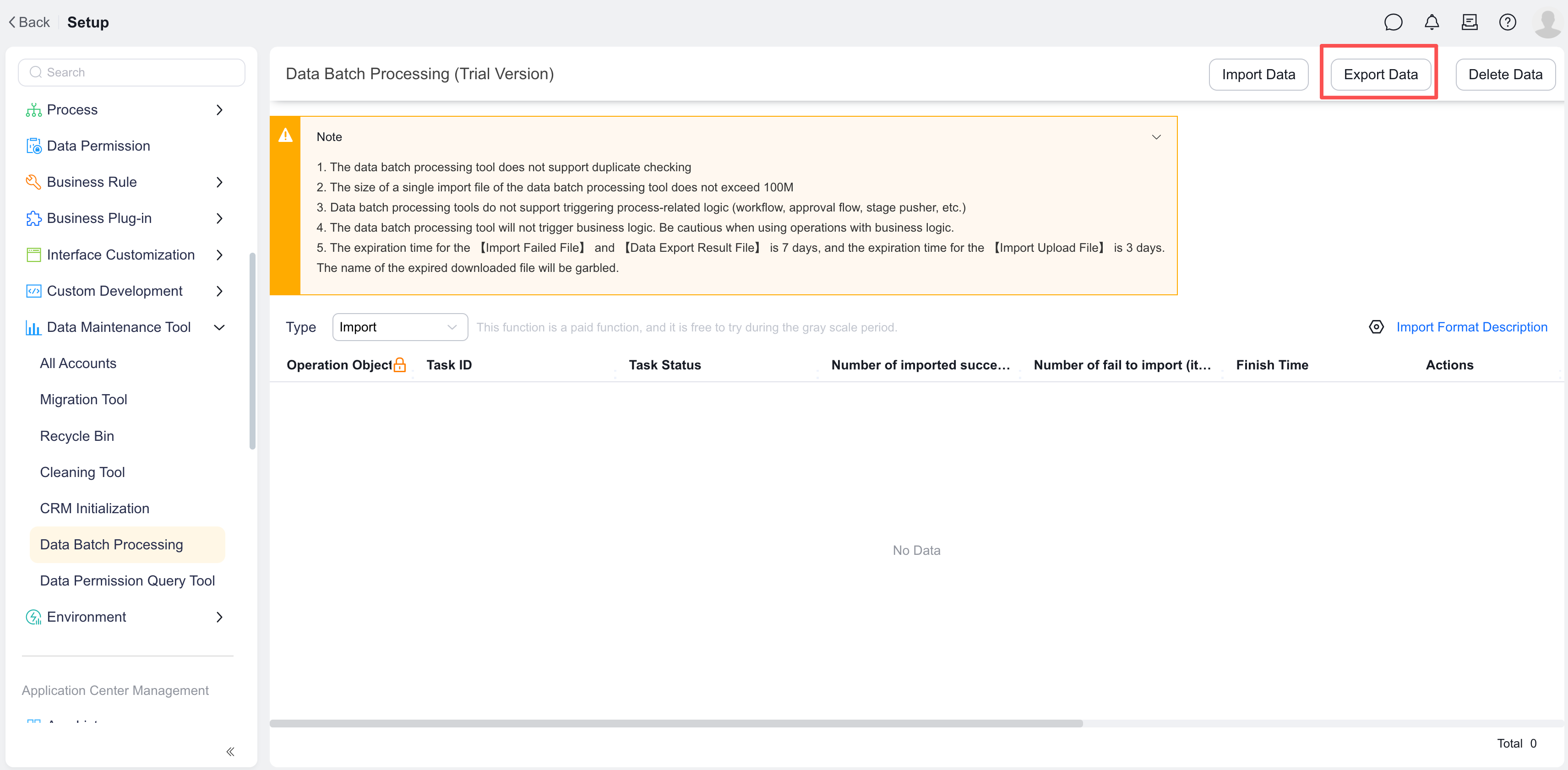Click the Environment sidebar icon
This screenshot has width=1568, height=770.
coord(33,617)
